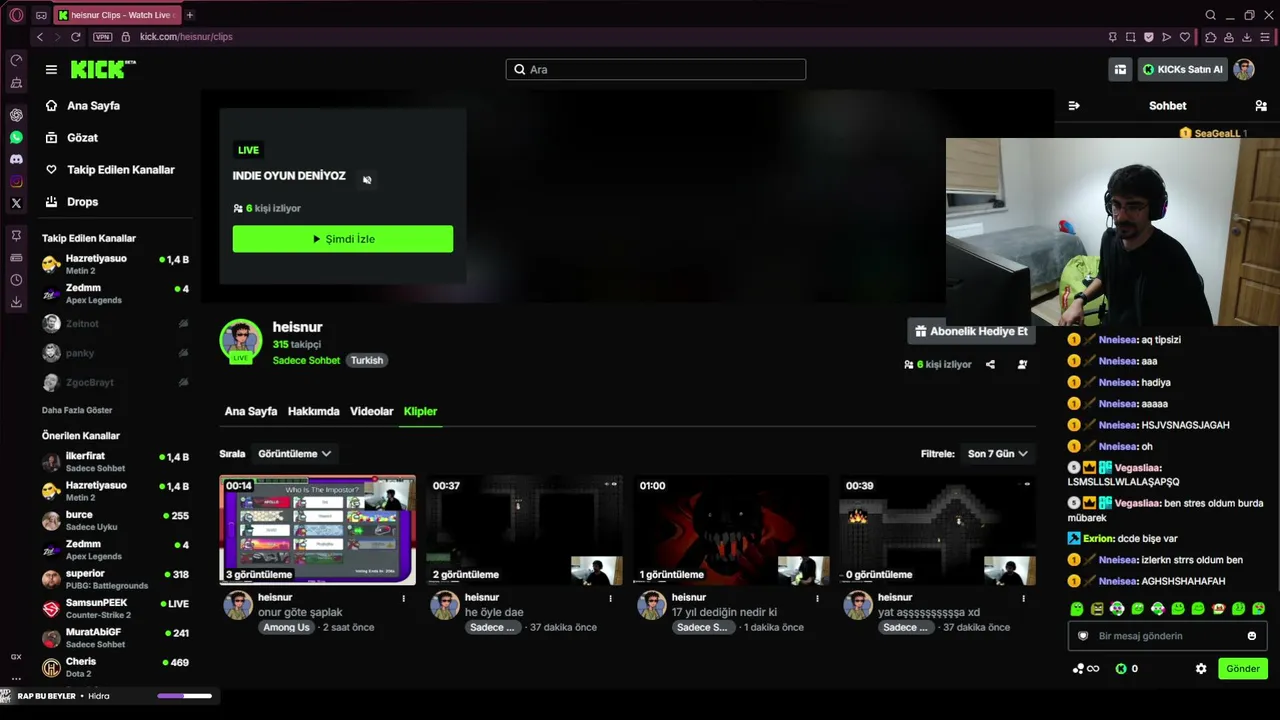
Task: Switch to the Ana Sayfa channel tab
Action: click(251, 411)
